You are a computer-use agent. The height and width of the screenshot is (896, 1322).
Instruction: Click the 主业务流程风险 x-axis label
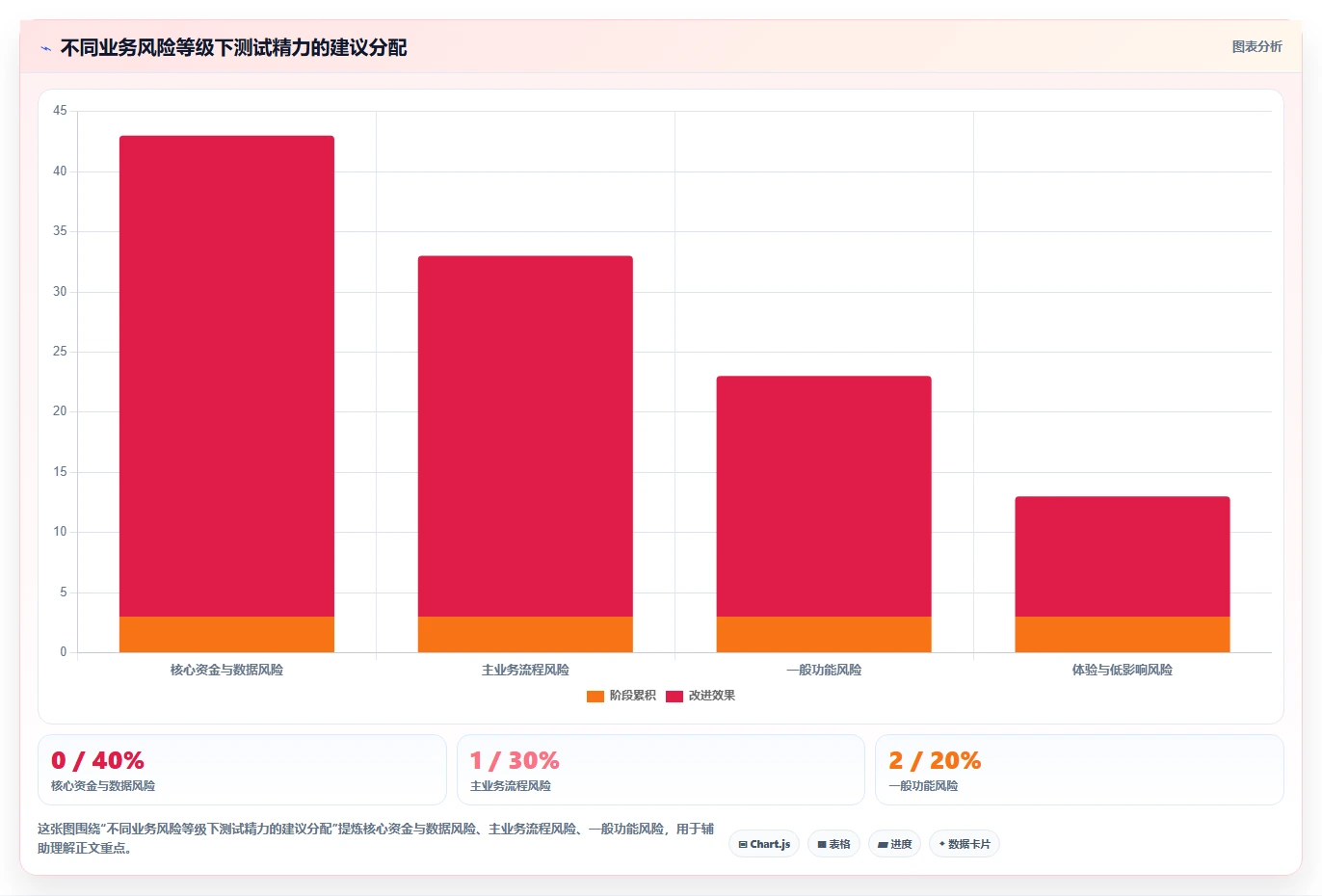coord(525,670)
